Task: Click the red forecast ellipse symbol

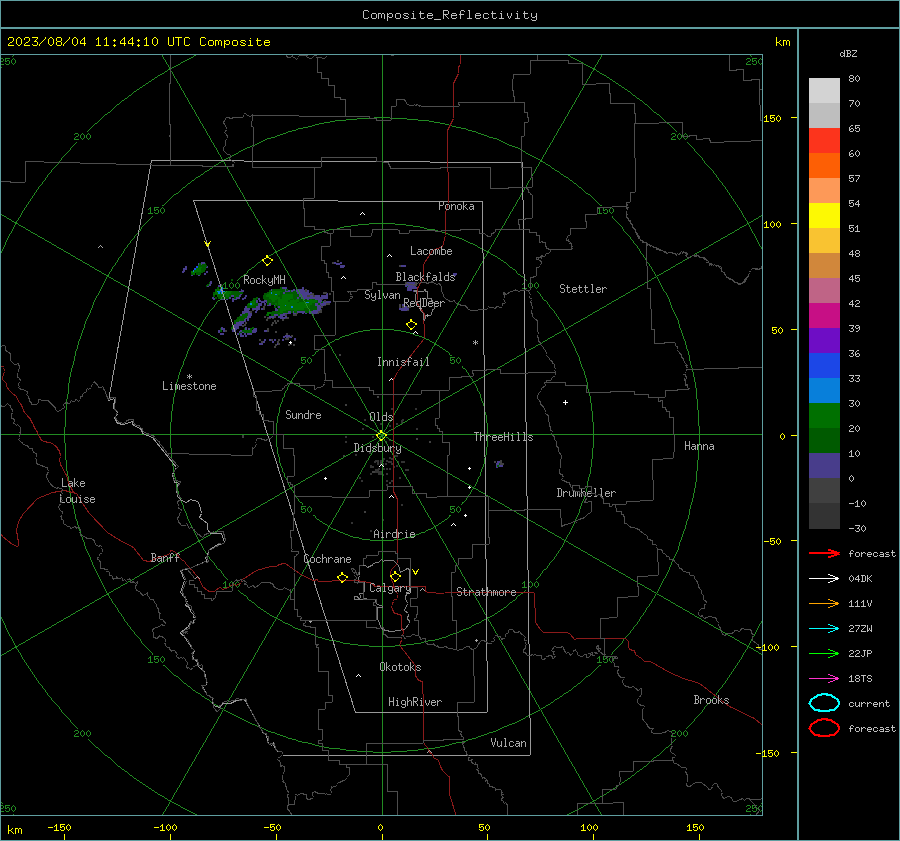Action: (x=824, y=728)
